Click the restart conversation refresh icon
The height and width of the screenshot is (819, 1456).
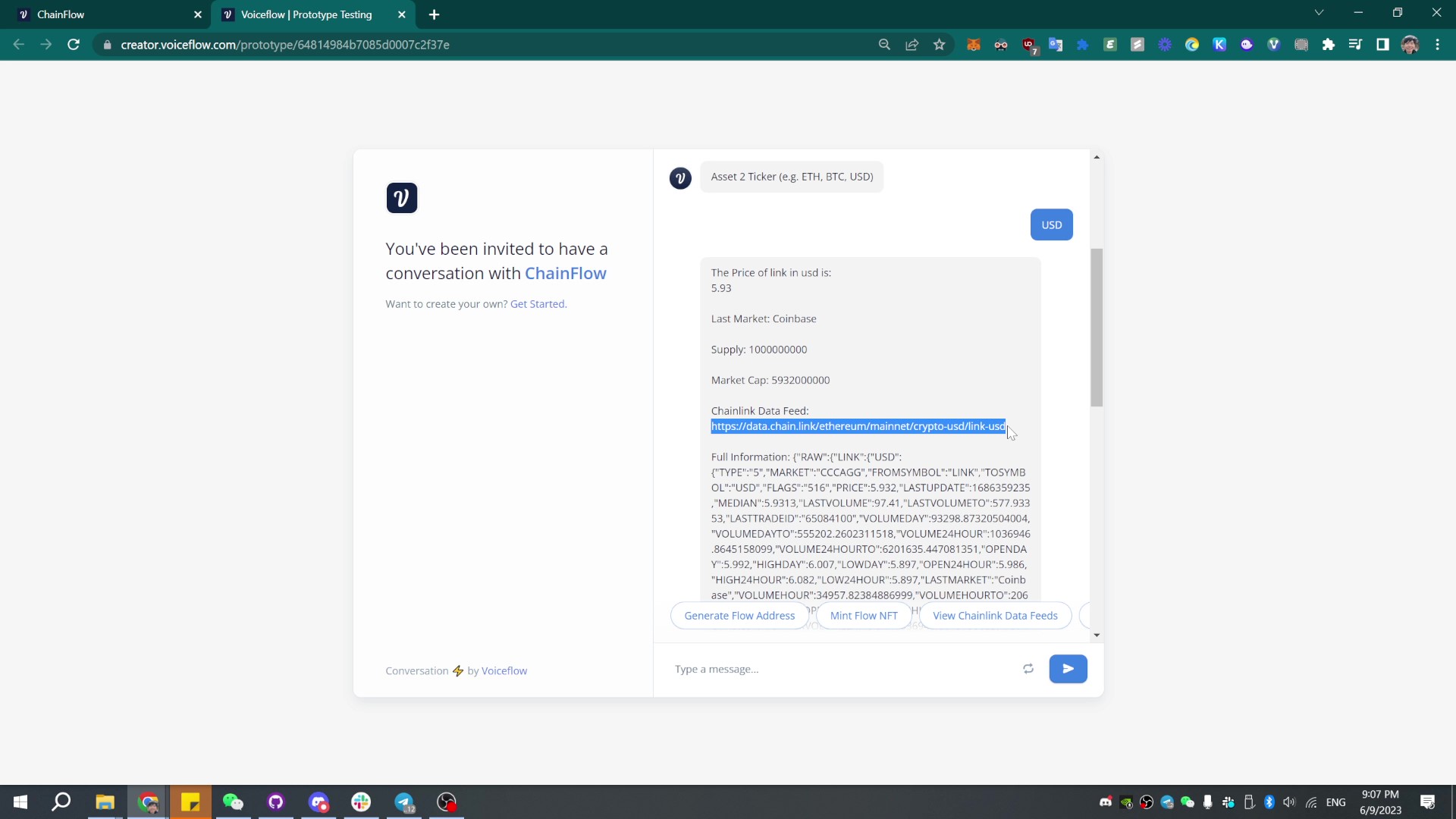pos(1028,669)
